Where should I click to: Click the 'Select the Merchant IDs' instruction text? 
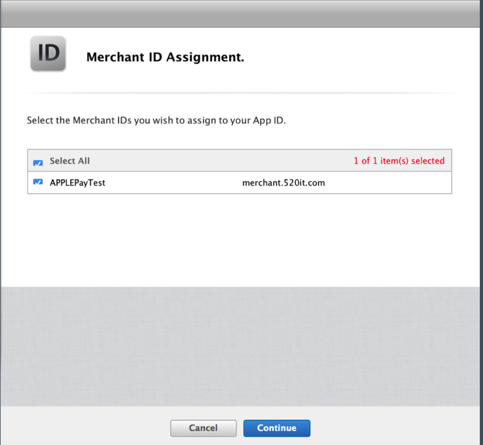[x=156, y=120]
